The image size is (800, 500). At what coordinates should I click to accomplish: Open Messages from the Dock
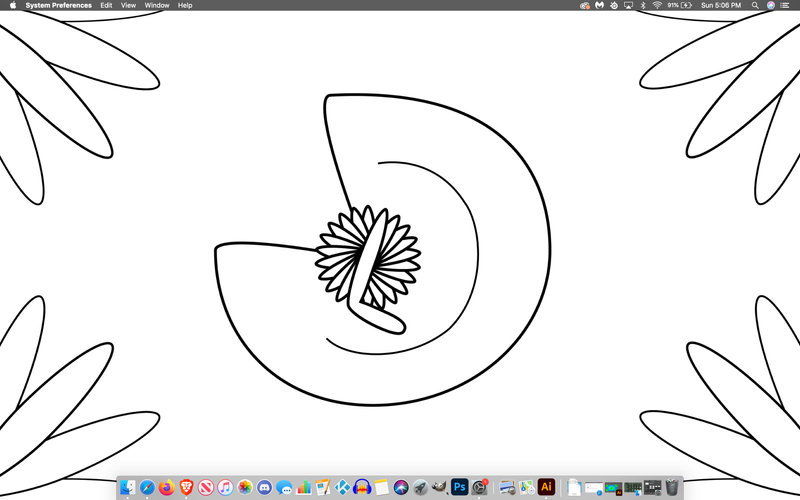pyautogui.click(x=284, y=487)
